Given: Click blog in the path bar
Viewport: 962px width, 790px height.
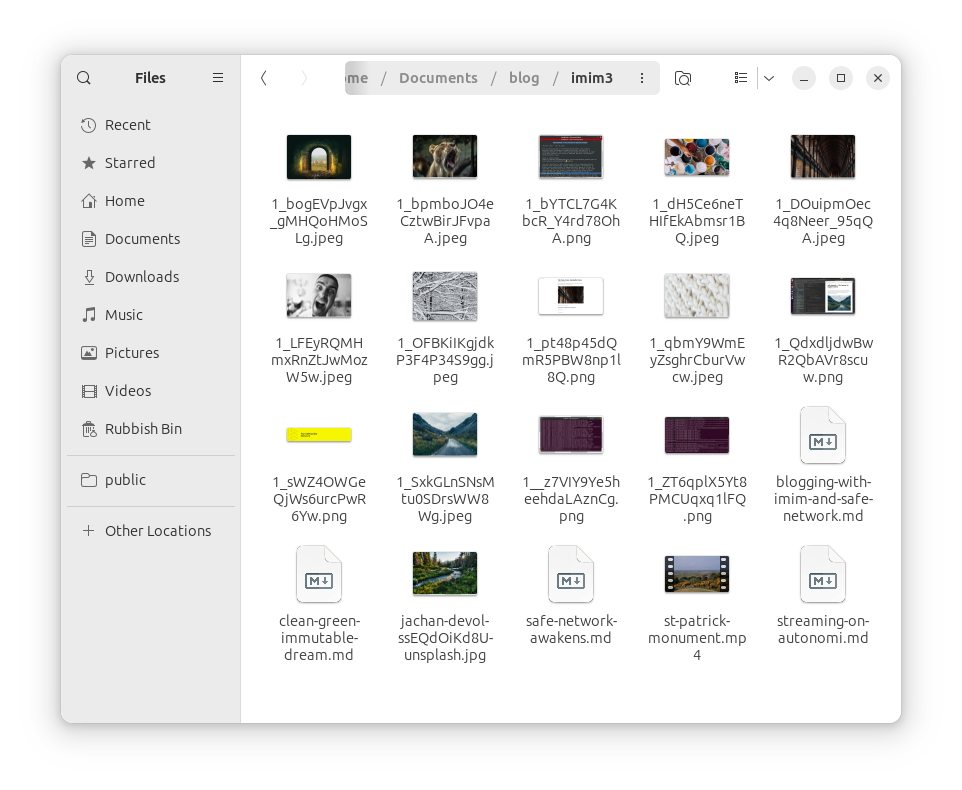Looking at the screenshot, I should click(524, 78).
